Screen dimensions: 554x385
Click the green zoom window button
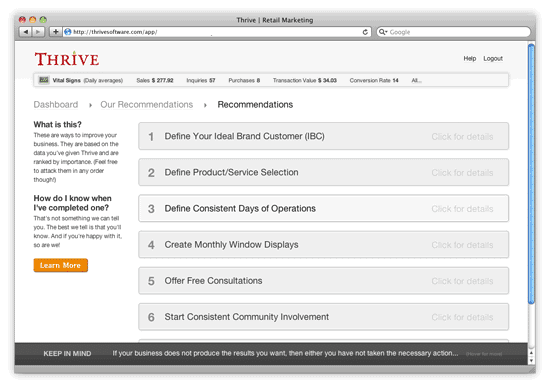(43, 20)
